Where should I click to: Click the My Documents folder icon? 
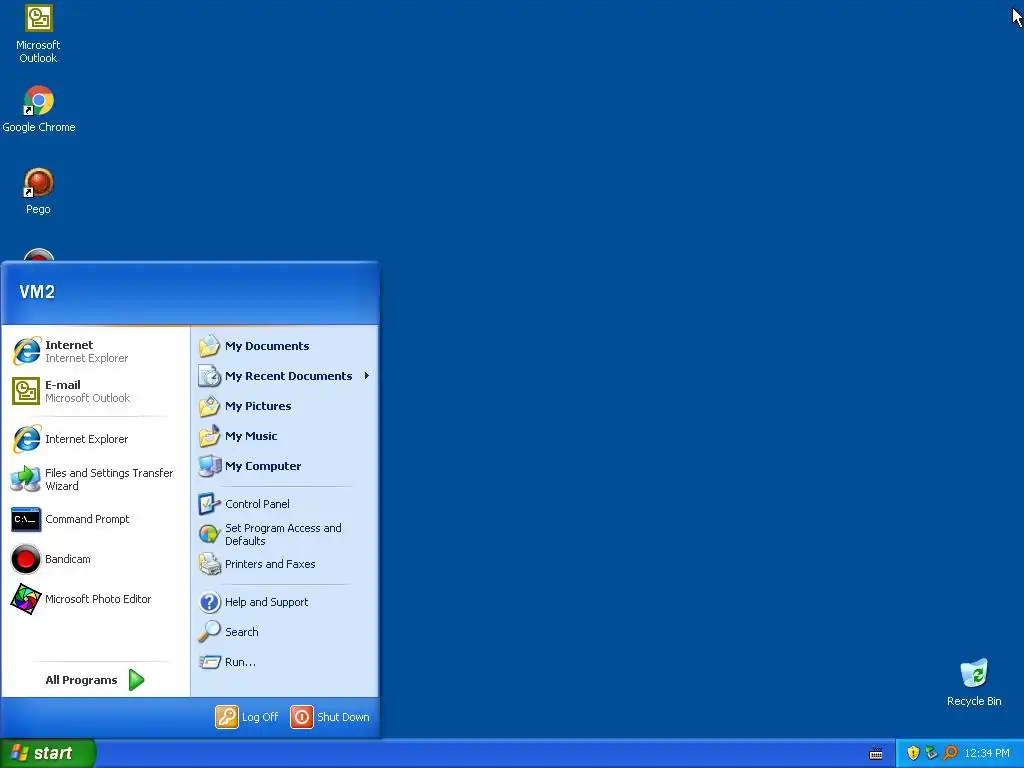[210, 345]
